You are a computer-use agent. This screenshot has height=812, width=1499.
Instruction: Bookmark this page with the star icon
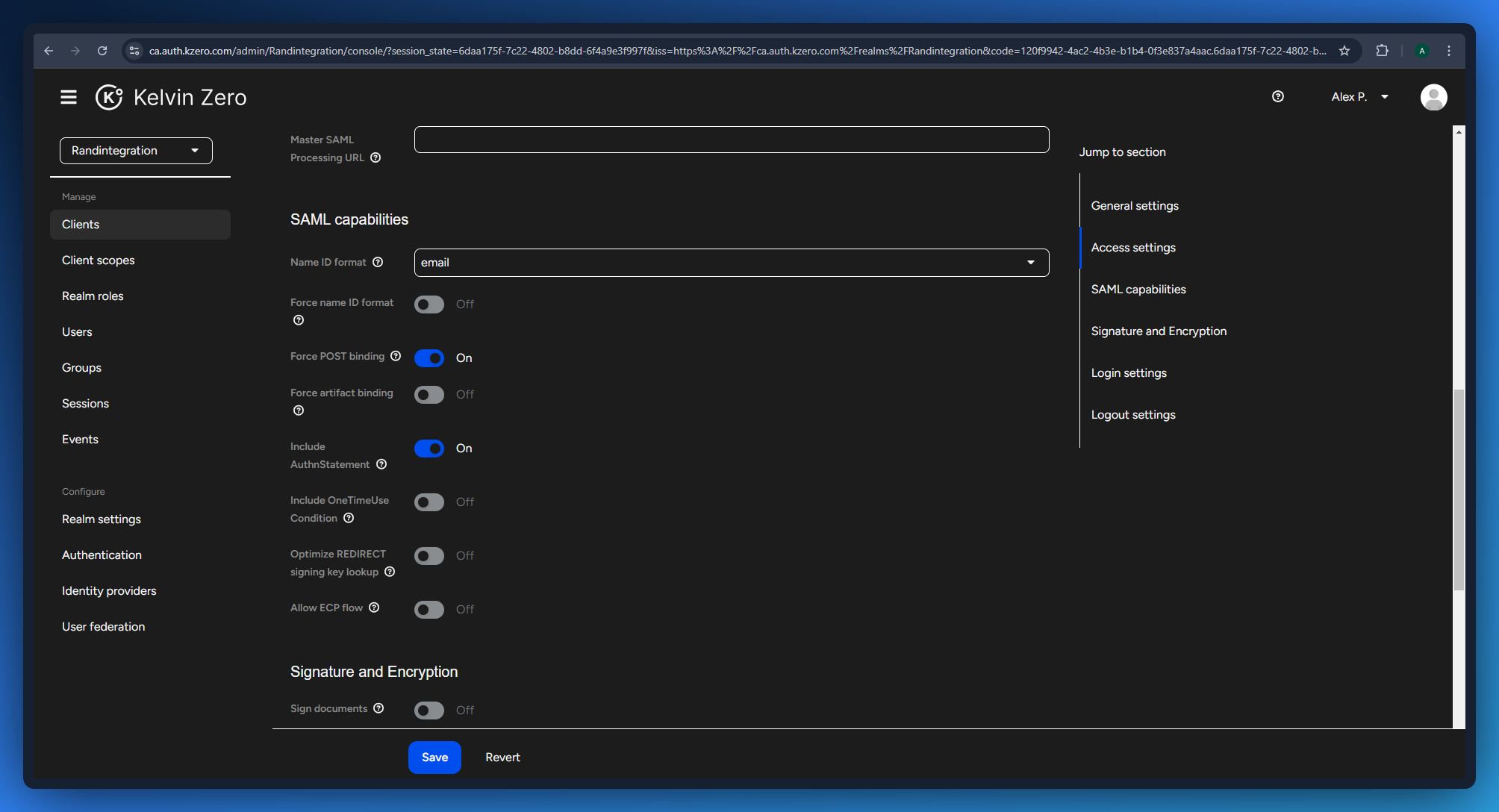1344,51
